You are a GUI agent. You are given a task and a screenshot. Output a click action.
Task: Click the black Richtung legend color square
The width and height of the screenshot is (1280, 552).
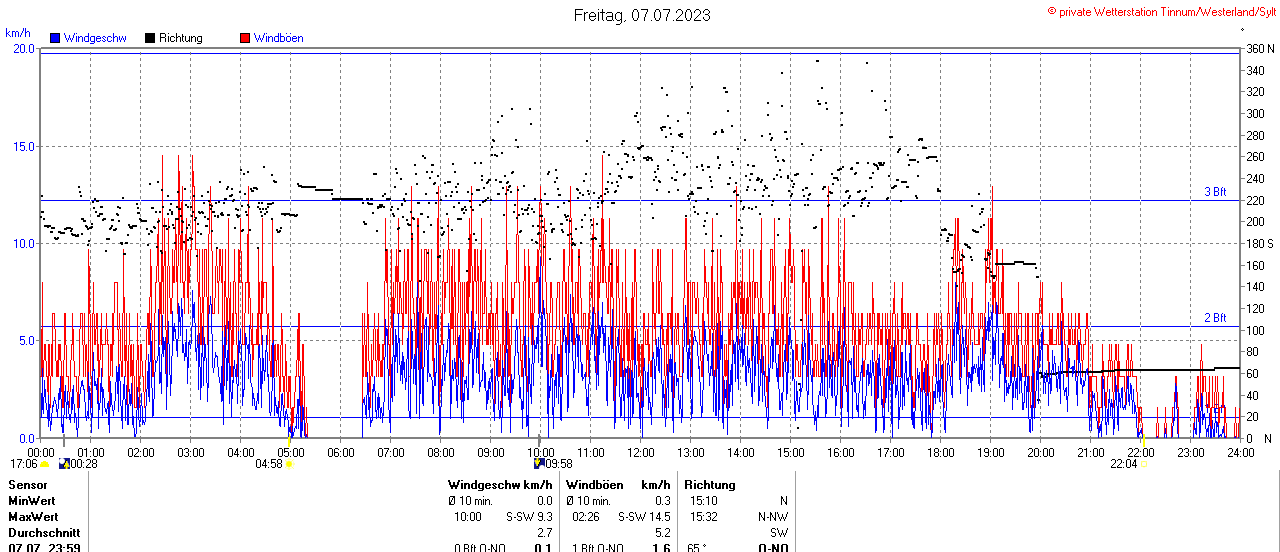click(x=150, y=38)
